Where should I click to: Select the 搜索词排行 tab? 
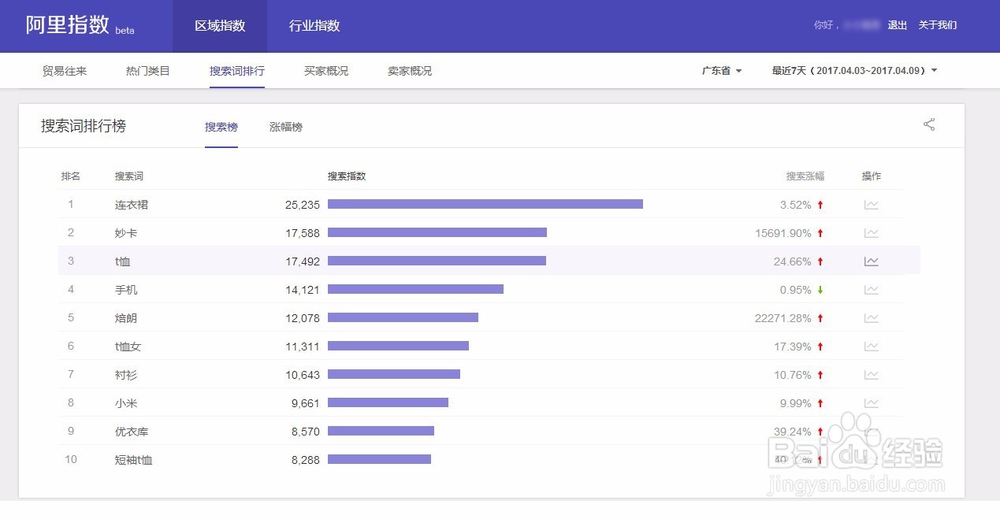237,71
